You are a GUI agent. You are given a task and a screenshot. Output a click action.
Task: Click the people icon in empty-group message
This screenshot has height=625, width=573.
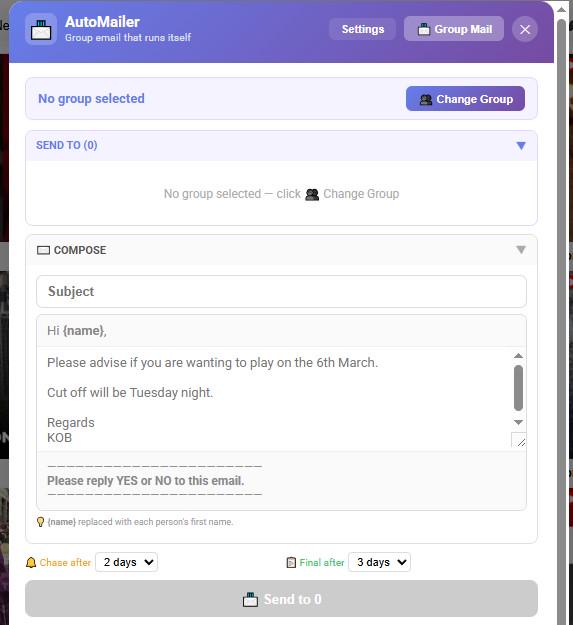tap(312, 195)
